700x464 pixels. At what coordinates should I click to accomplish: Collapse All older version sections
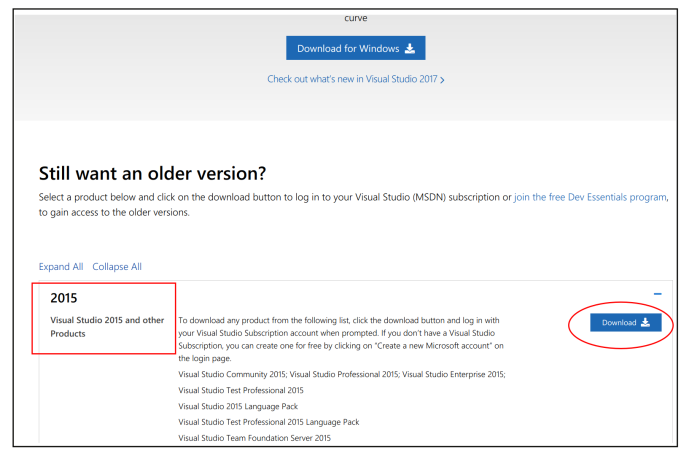pyautogui.click(x=117, y=267)
